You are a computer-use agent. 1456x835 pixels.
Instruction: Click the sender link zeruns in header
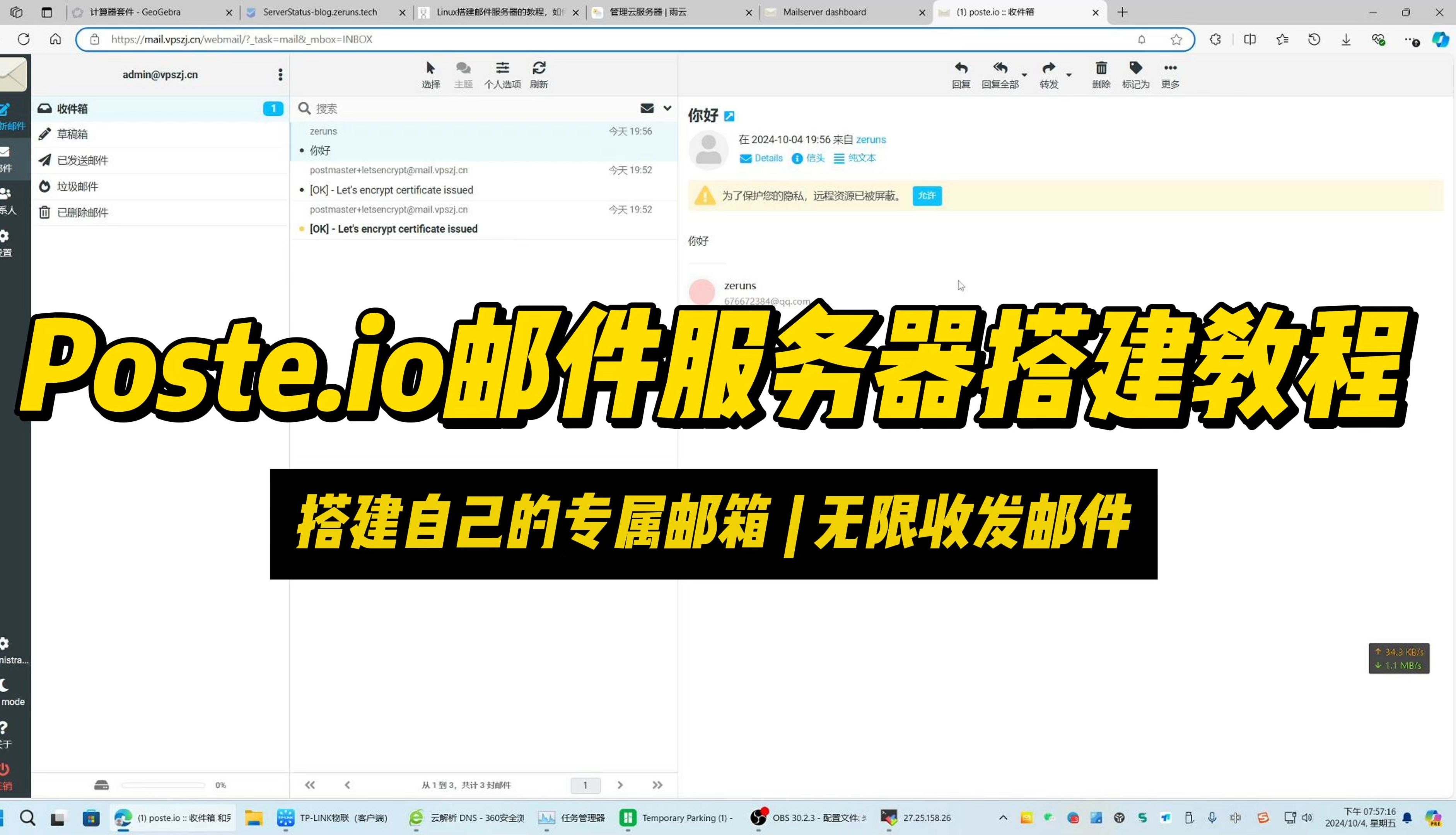[871, 139]
